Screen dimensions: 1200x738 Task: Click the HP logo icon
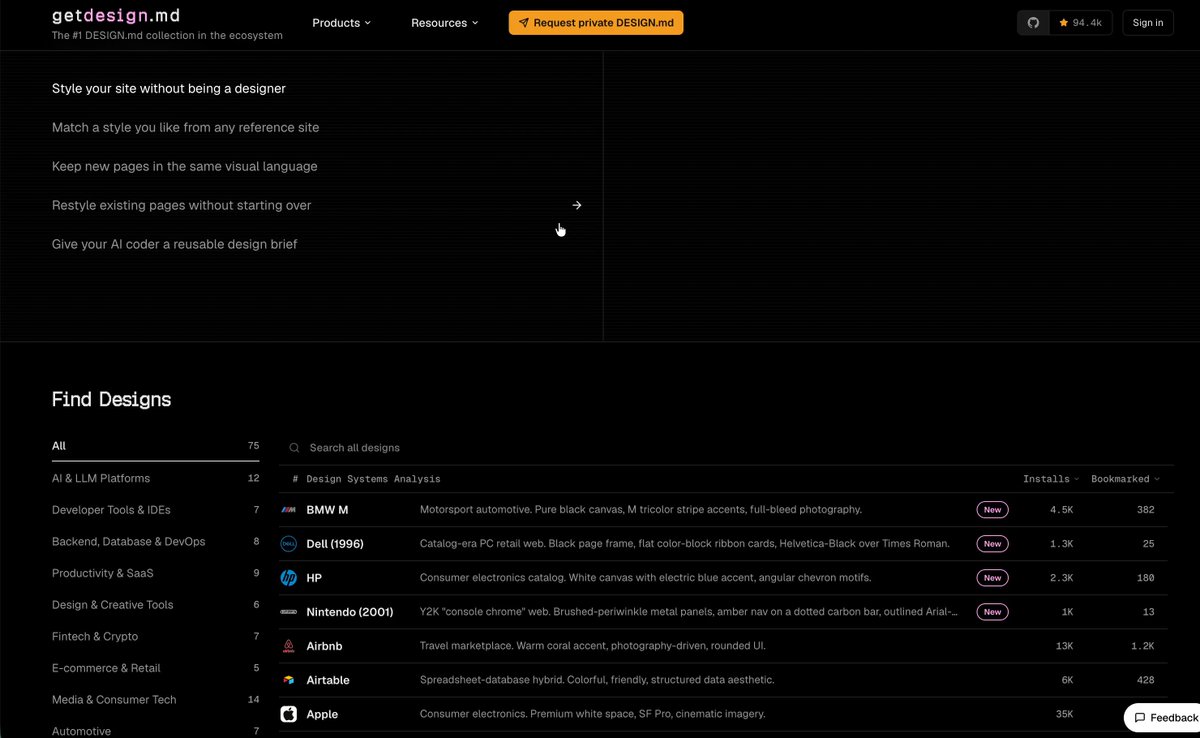pos(288,578)
